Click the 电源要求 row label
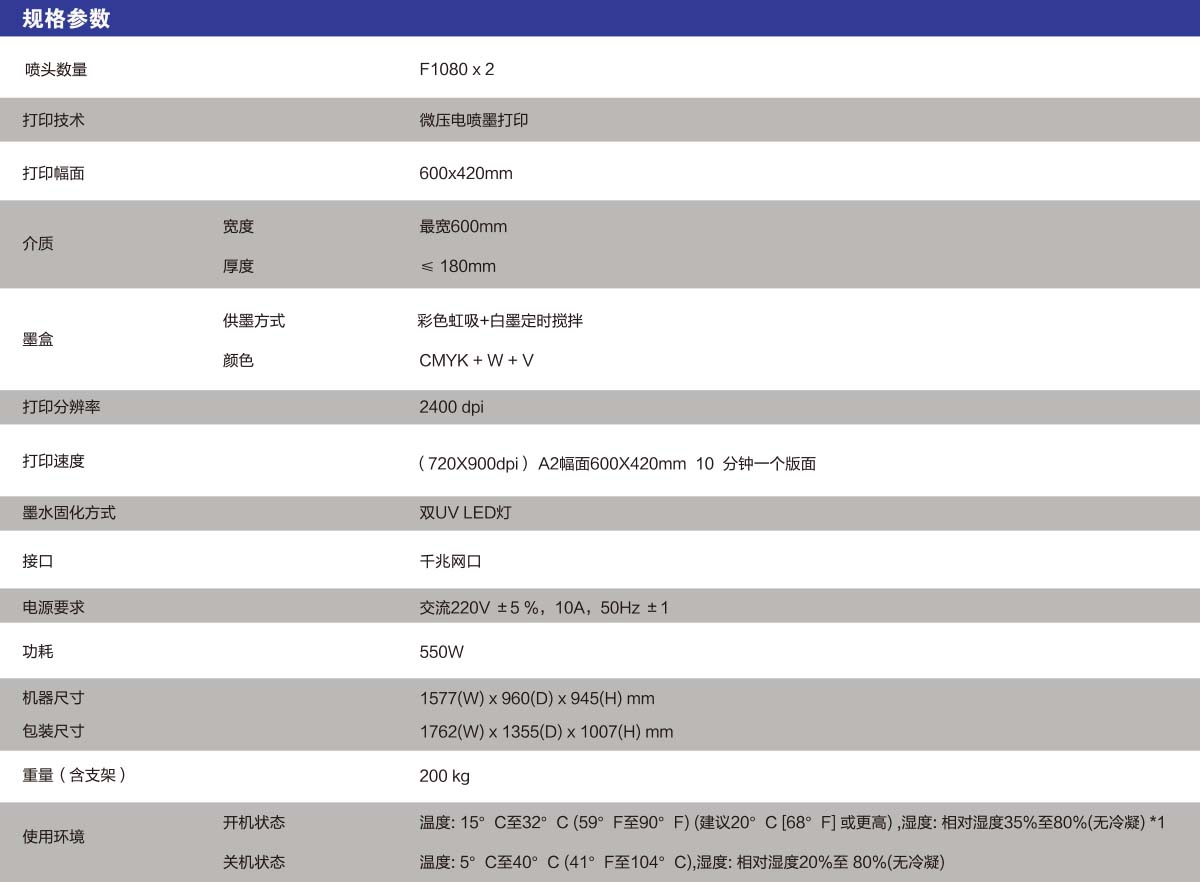The height and width of the screenshot is (882, 1200). [x=53, y=608]
